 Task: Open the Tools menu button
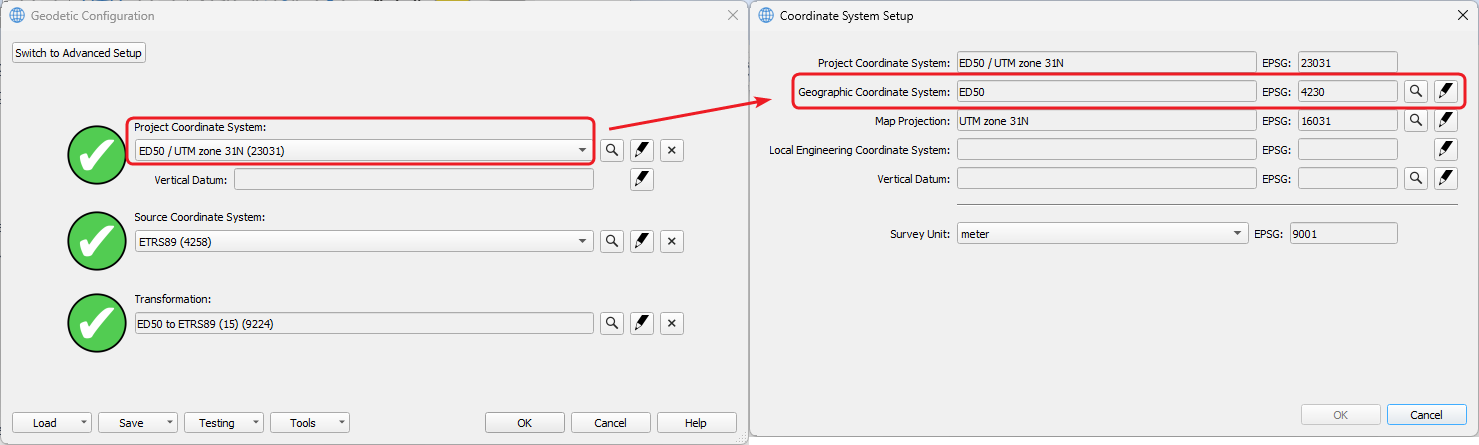(x=310, y=423)
